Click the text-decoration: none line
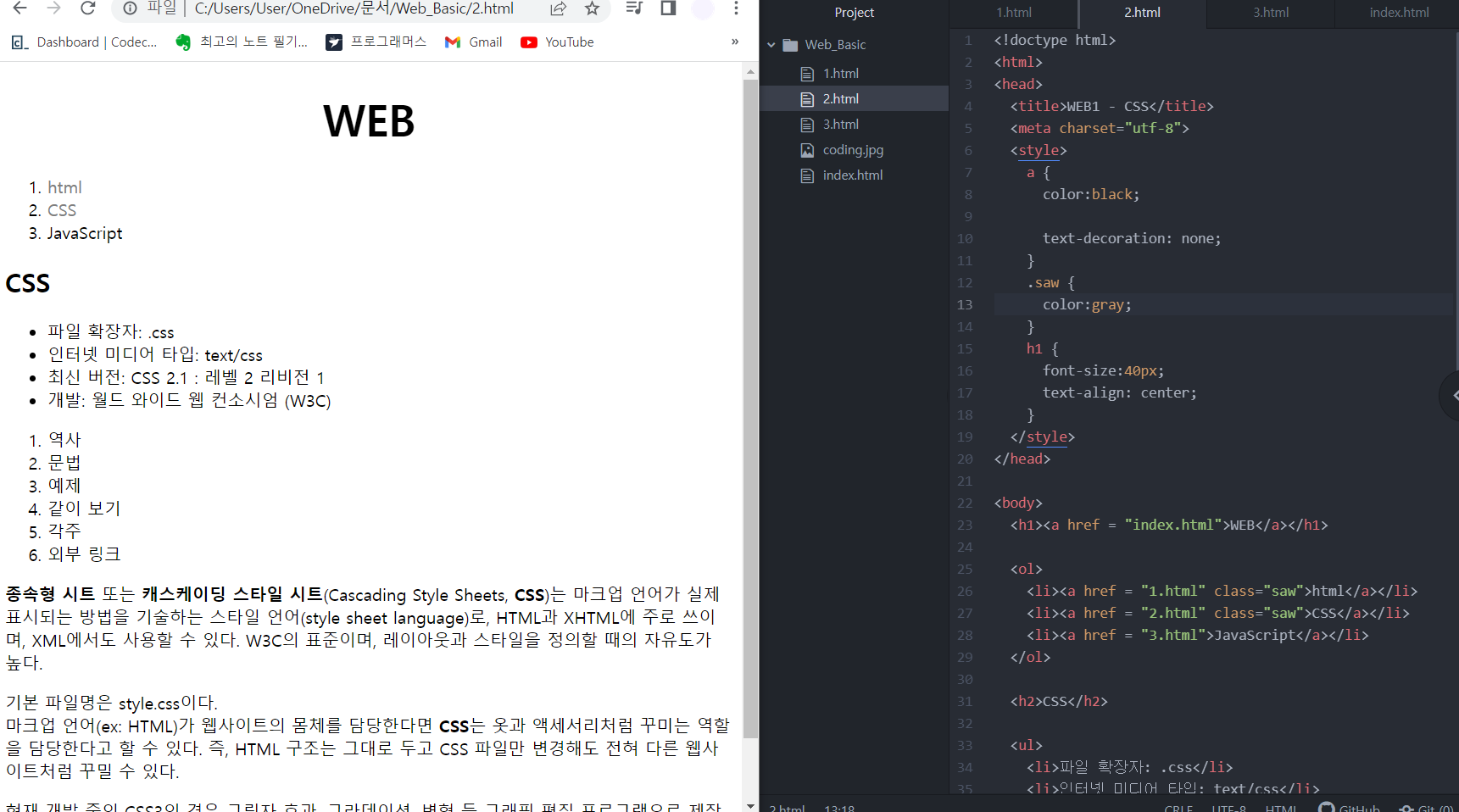Viewport: 1459px width, 812px height. [x=1132, y=239]
